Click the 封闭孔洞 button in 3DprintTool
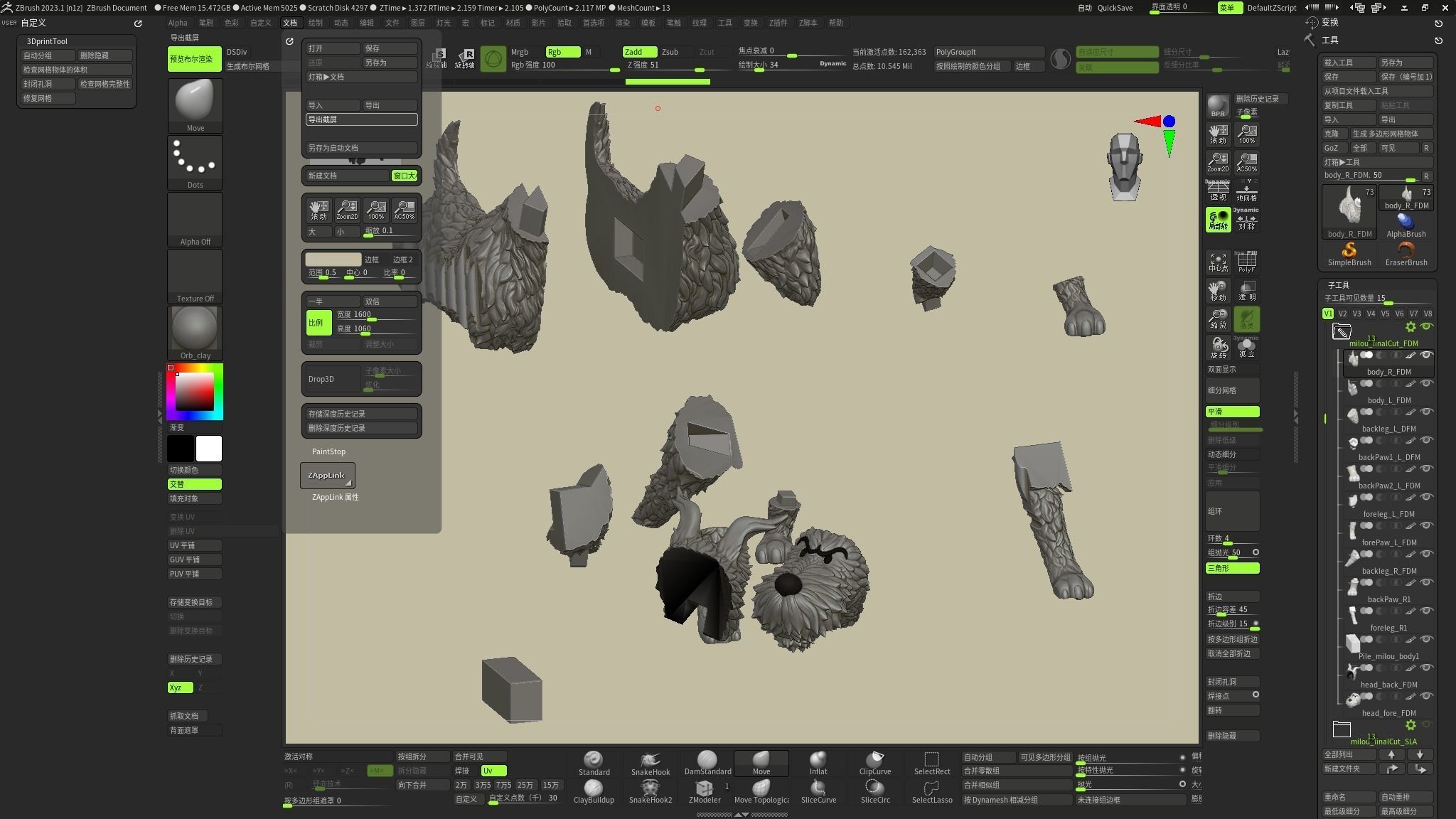This screenshot has height=819, width=1456. [46, 84]
